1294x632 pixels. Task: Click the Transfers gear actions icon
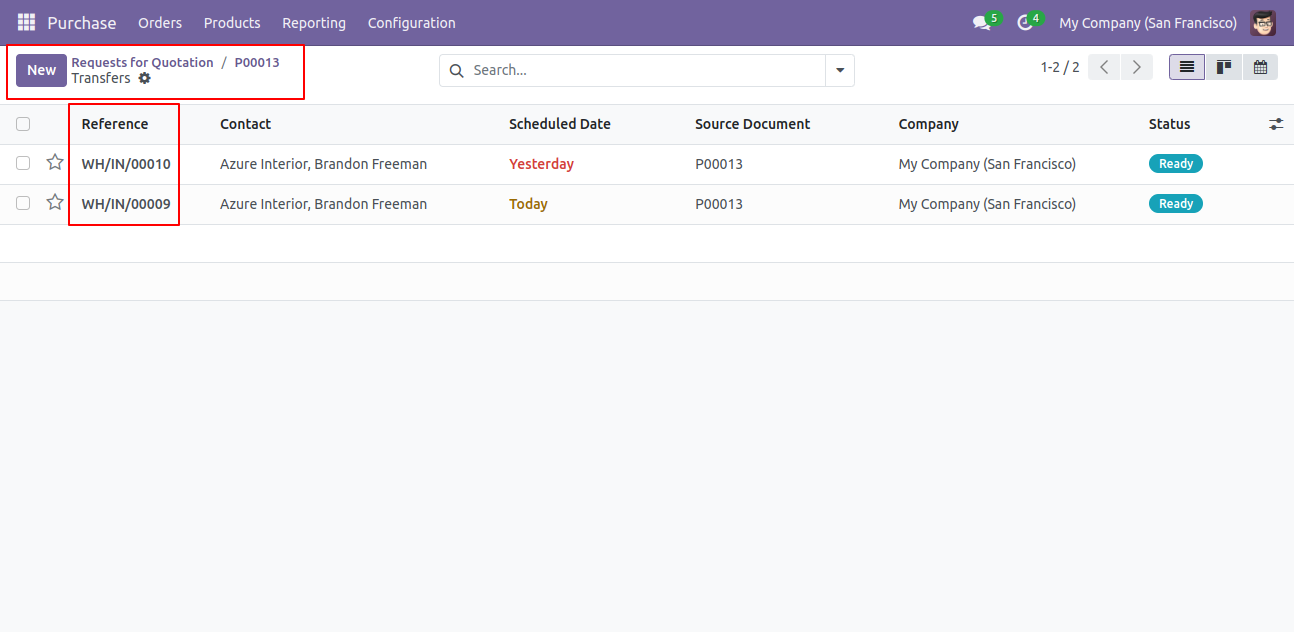click(x=145, y=78)
